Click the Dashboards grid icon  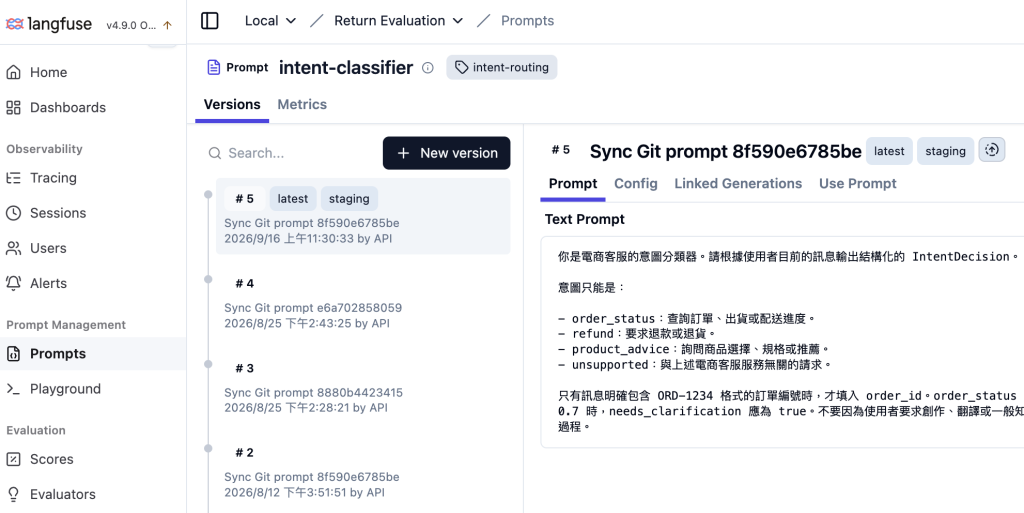[13, 108]
